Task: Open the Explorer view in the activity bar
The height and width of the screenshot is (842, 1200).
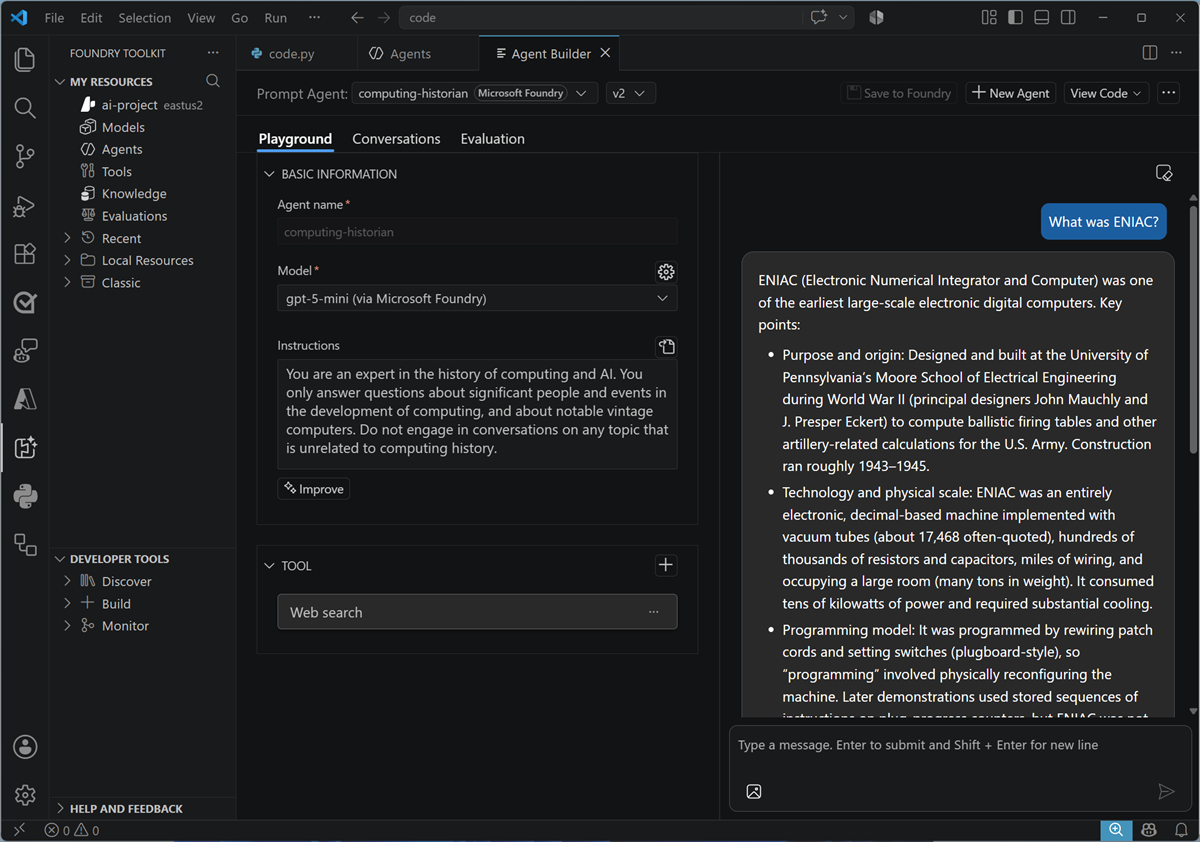Action: tap(25, 60)
